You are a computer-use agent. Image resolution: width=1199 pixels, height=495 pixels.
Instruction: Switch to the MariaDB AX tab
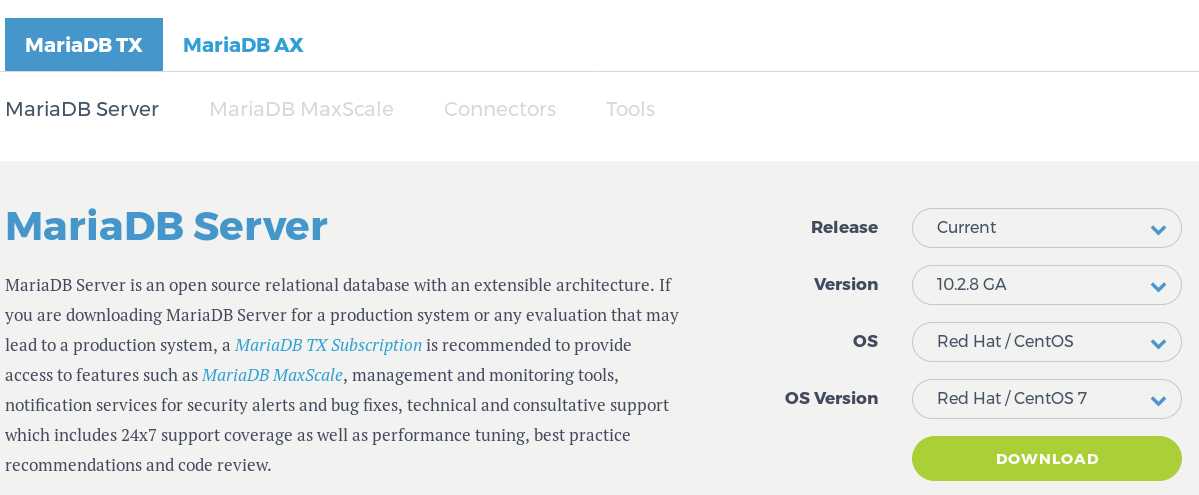click(x=243, y=44)
